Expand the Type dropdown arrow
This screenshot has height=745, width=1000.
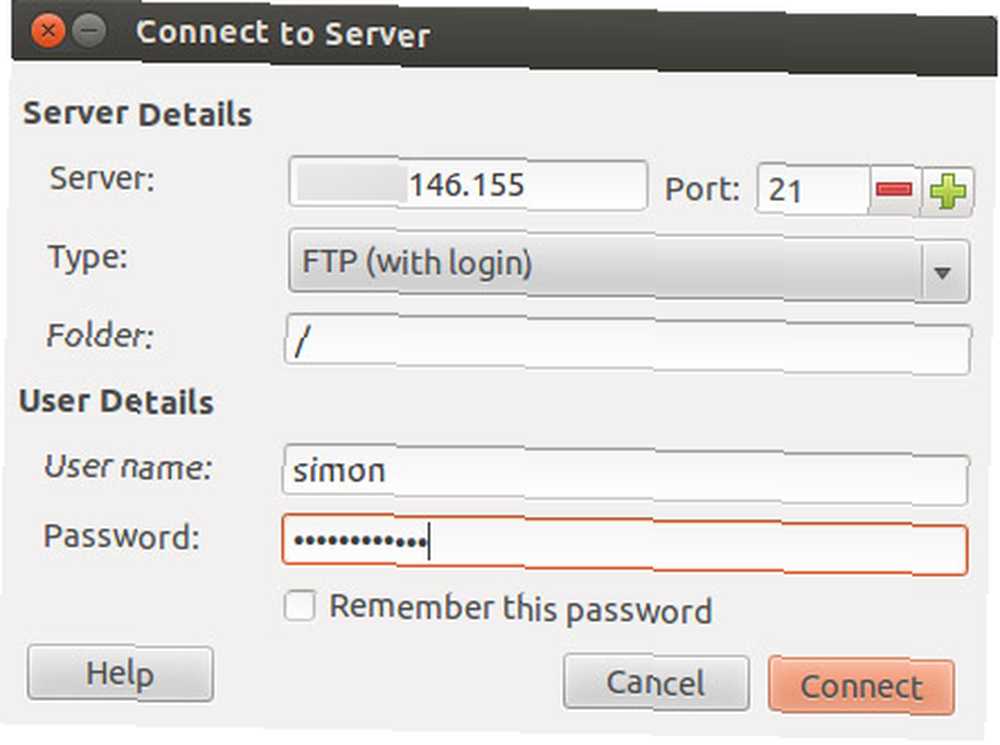tap(943, 272)
